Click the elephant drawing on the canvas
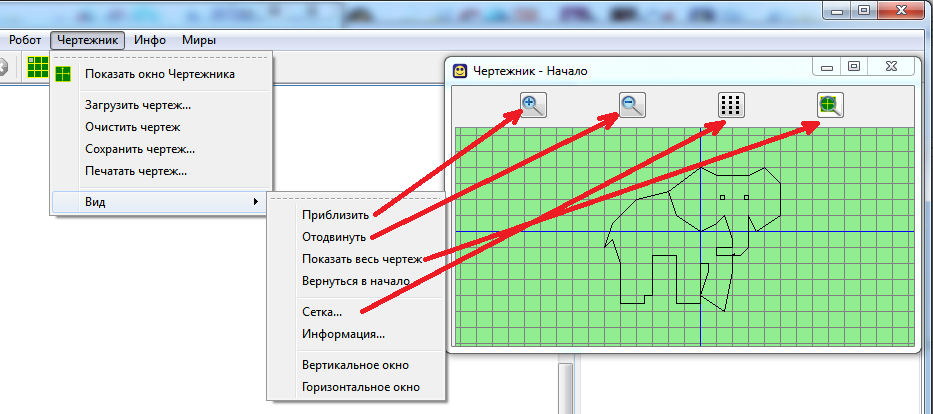Screen dimensions: 933x414 coord(692,238)
